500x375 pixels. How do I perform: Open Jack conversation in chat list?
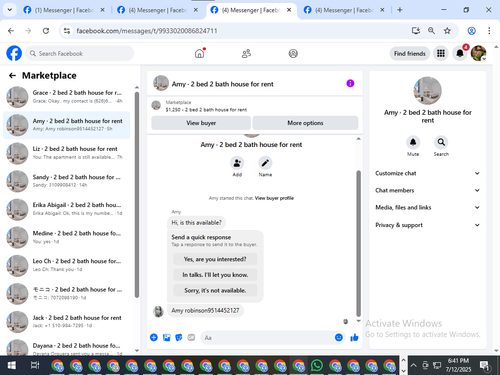67,322
